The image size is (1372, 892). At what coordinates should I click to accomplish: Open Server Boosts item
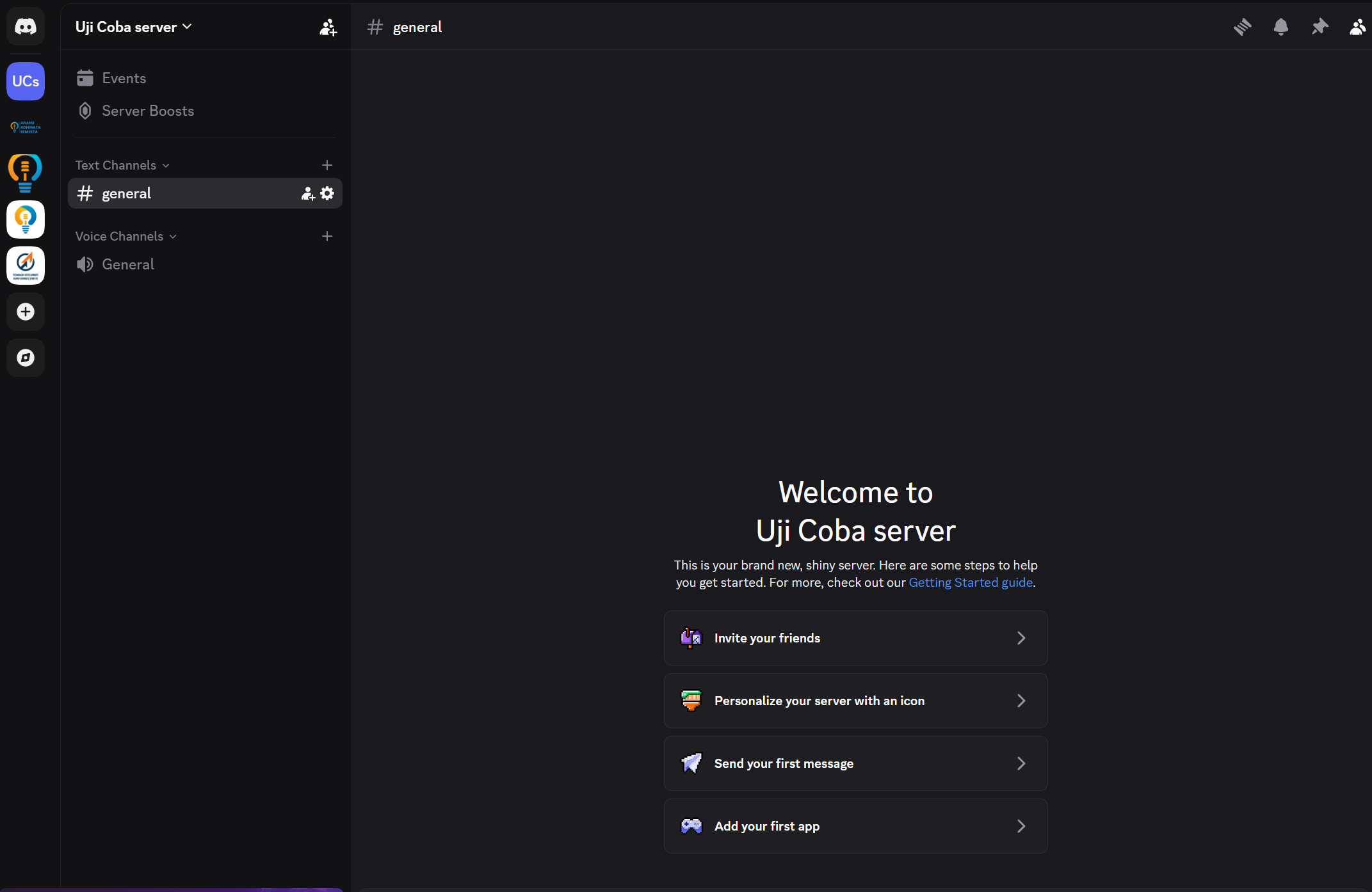point(147,111)
